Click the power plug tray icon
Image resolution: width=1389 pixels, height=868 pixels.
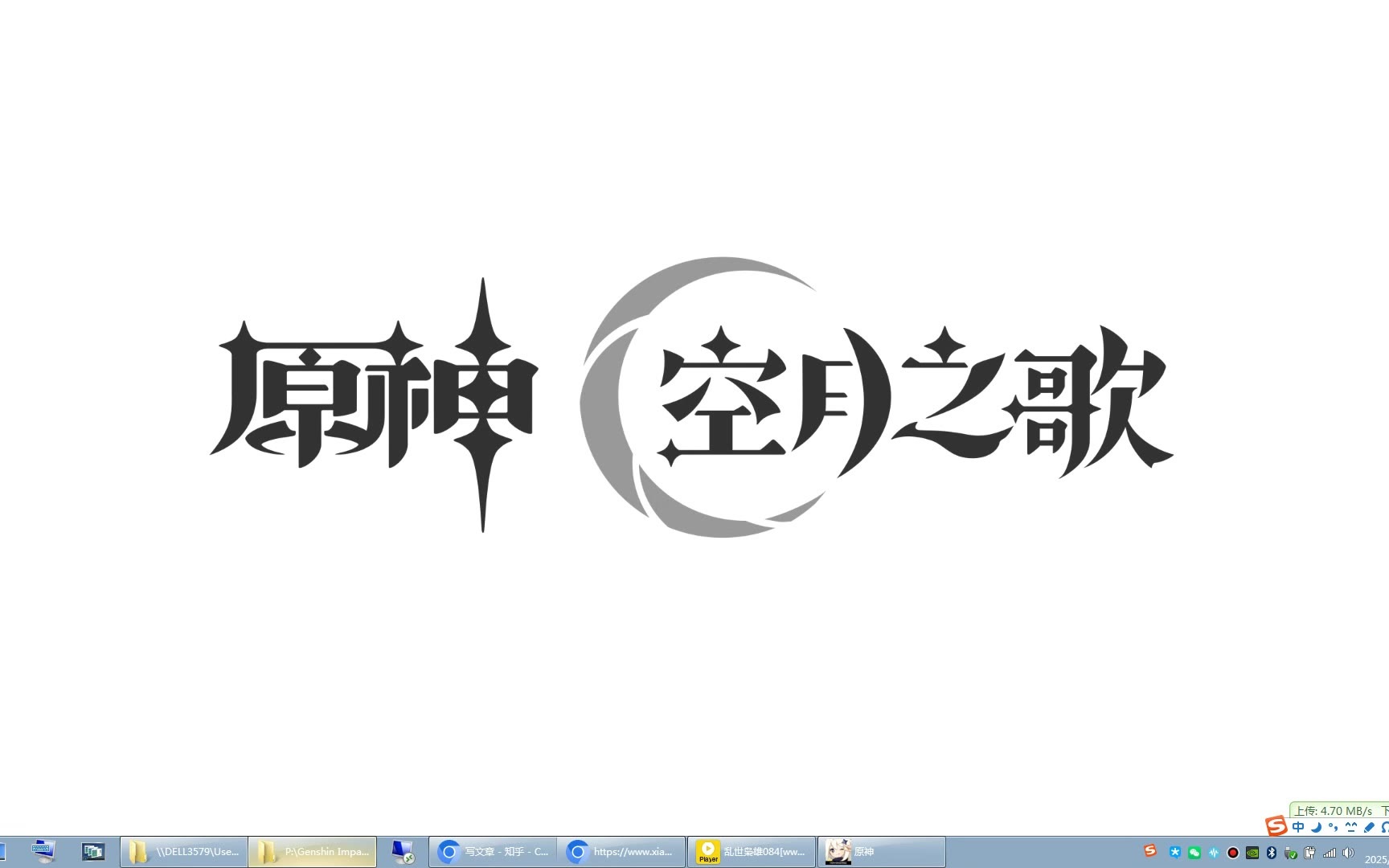point(1310,853)
